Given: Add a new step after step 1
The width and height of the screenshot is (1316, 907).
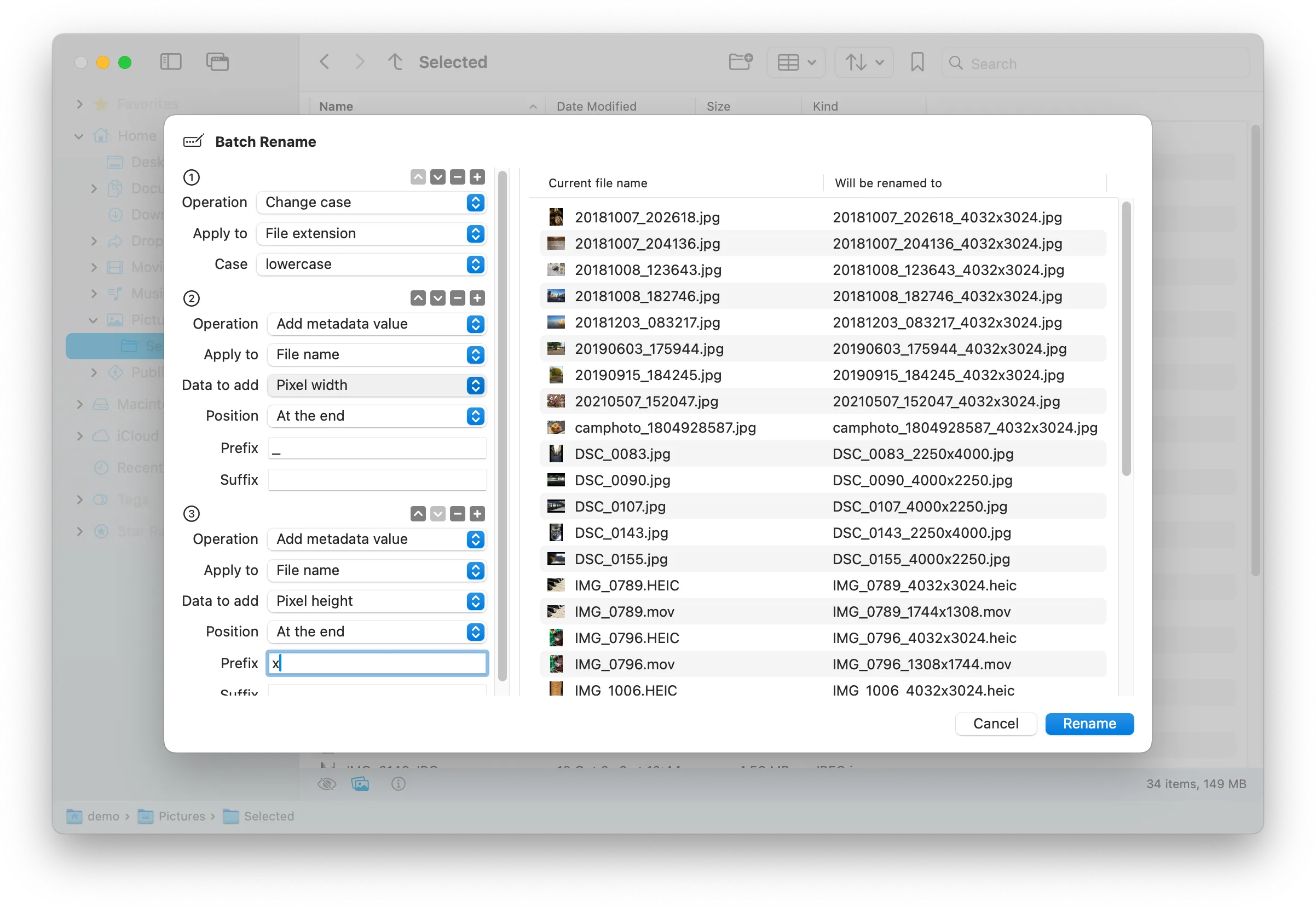Looking at the screenshot, I should 477,177.
